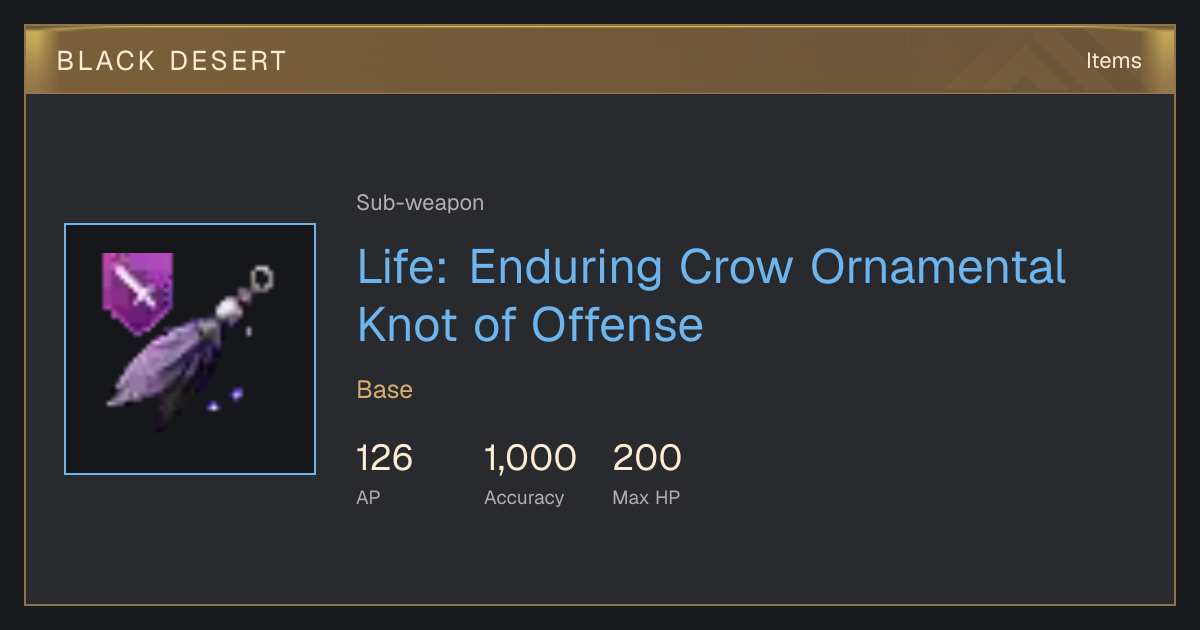Image resolution: width=1200 pixels, height=630 pixels.
Task: Select the Base enhancement level label
Action: [x=385, y=390]
